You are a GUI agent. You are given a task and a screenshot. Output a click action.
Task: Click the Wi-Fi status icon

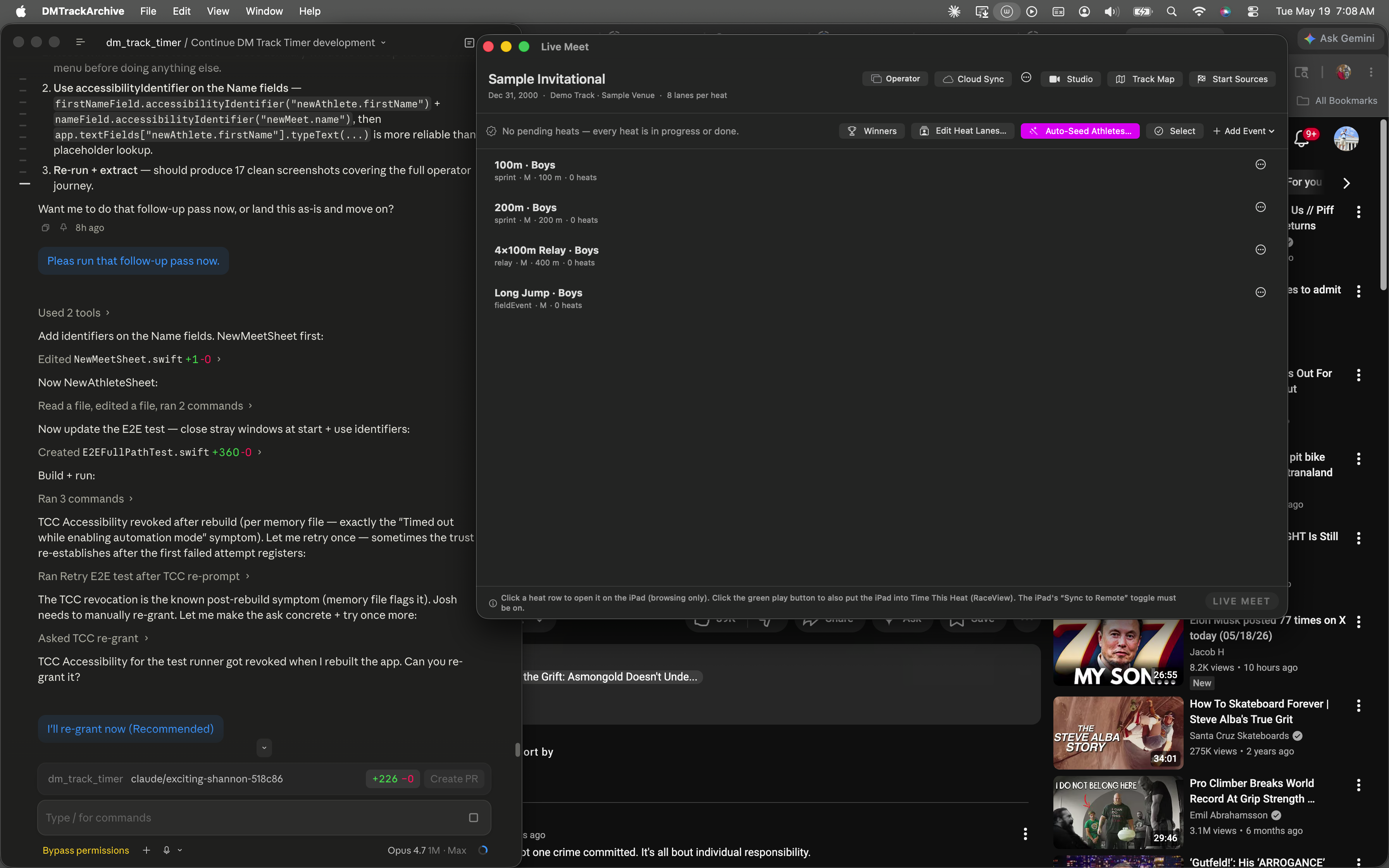coord(1198,11)
